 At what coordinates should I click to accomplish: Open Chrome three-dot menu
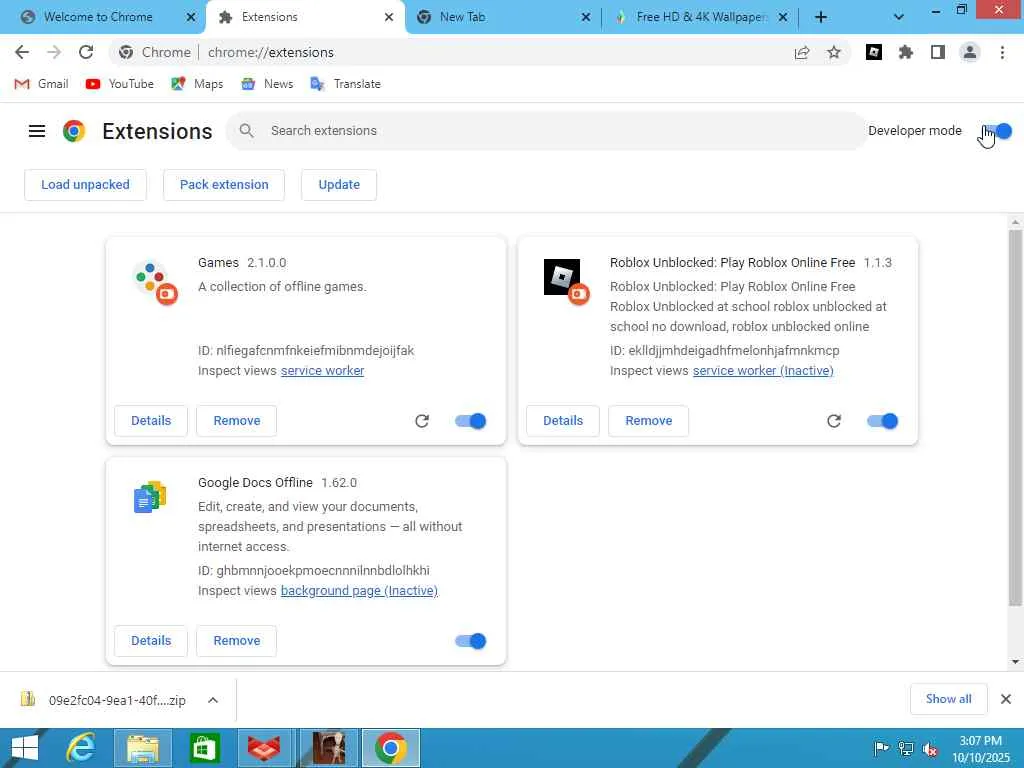point(1002,52)
